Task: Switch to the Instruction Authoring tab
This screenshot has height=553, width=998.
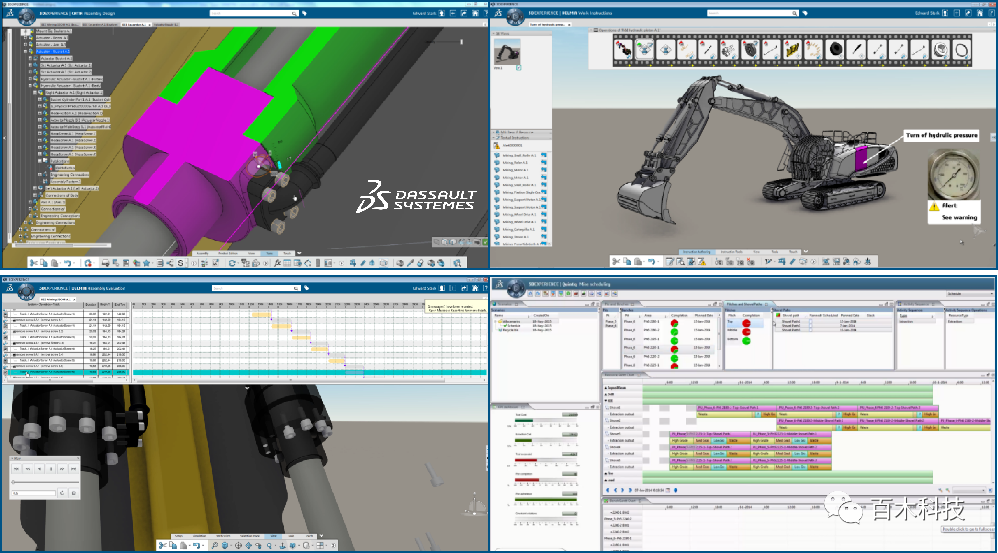Action: tap(695, 252)
